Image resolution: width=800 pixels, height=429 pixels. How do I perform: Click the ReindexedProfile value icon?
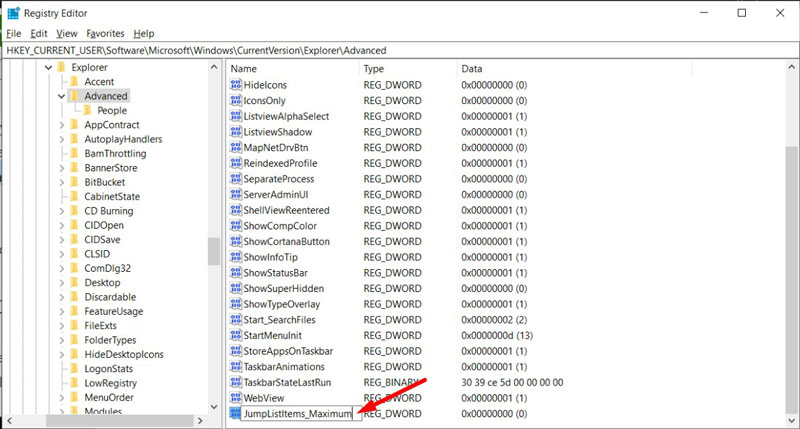(x=235, y=163)
